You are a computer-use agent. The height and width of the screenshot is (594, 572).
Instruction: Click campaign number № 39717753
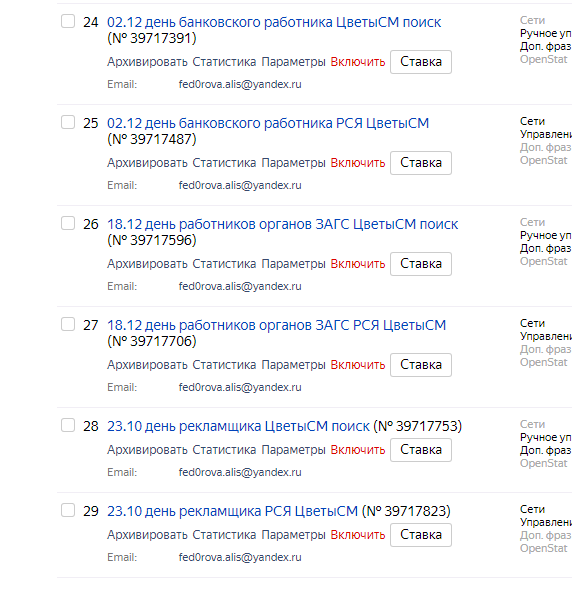418,427
